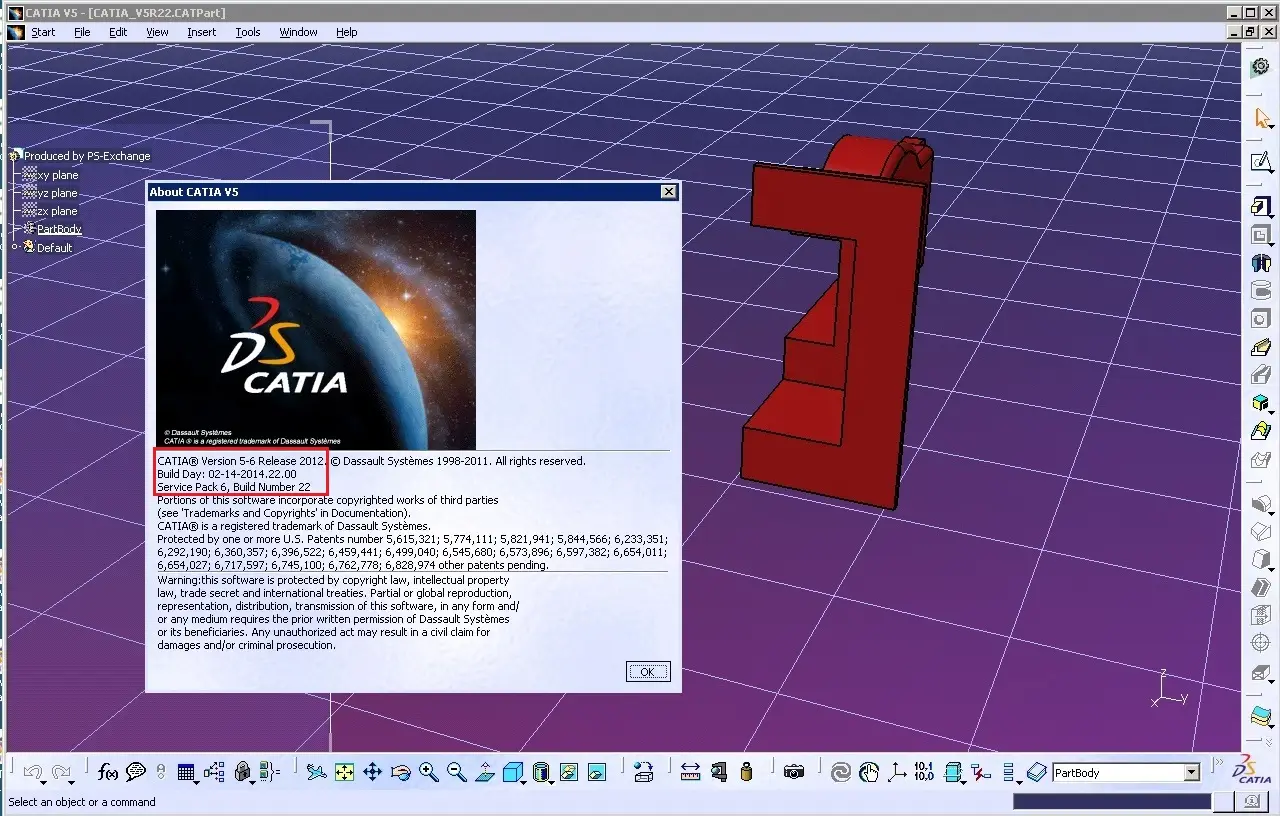
Task: Click the Measure Item icon
Action: tap(718, 772)
